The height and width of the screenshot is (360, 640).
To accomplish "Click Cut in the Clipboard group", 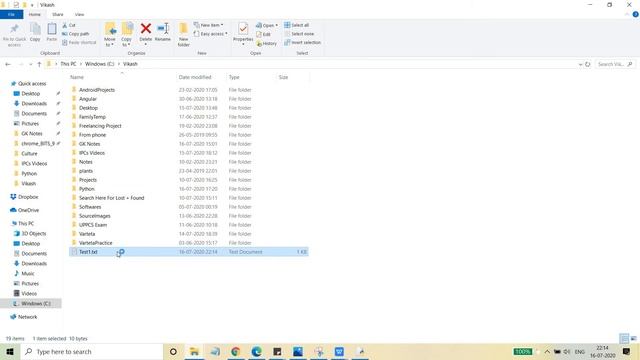I will pos(69,25).
